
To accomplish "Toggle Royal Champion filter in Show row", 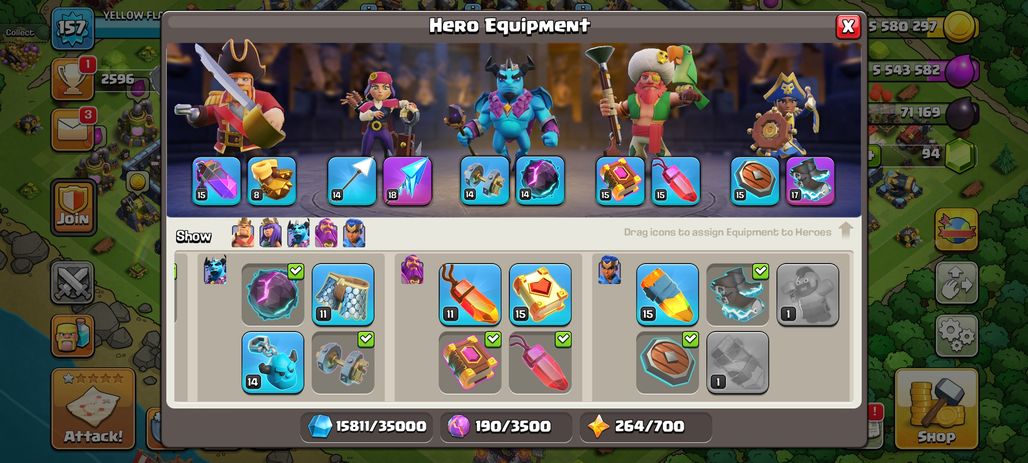I will pos(354,233).
